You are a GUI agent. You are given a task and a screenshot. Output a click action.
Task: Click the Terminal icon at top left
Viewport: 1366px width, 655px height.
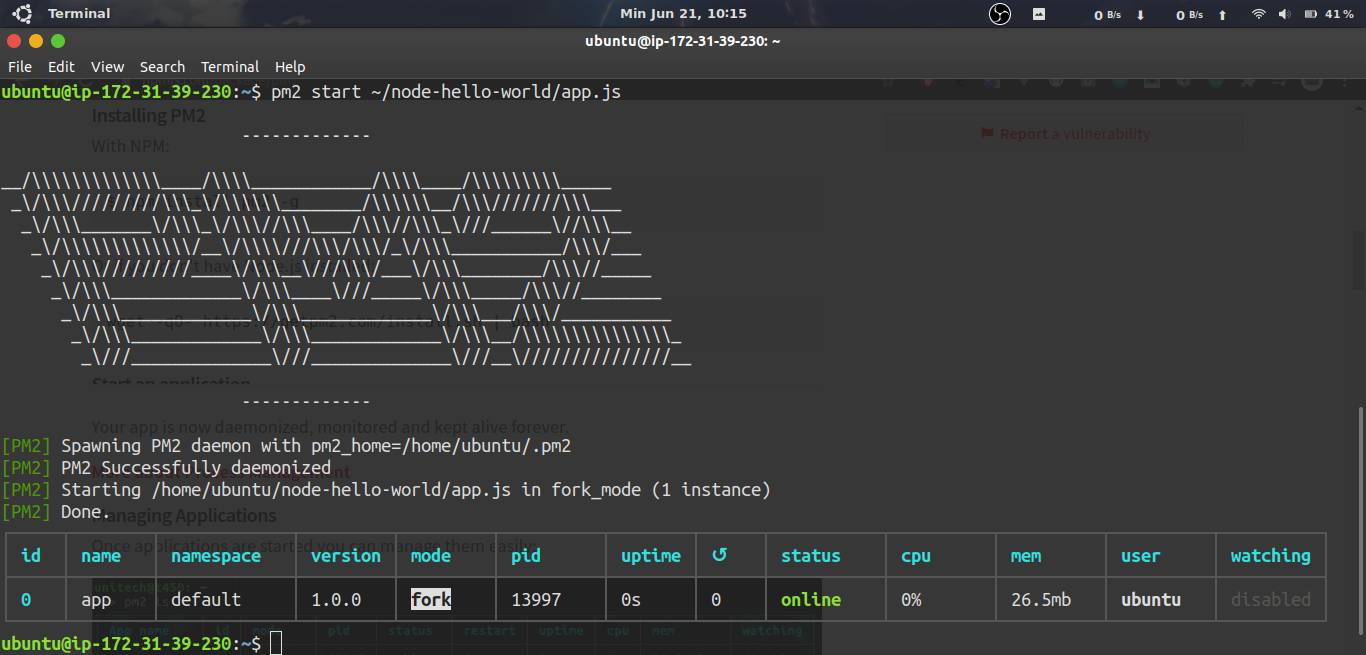coord(22,13)
